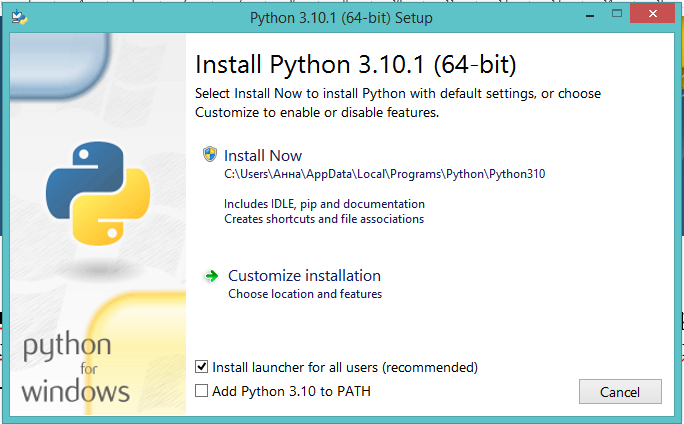Click the 'Install launcher for all users (recommended)' label
The width and height of the screenshot is (684, 424).
click(344, 367)
